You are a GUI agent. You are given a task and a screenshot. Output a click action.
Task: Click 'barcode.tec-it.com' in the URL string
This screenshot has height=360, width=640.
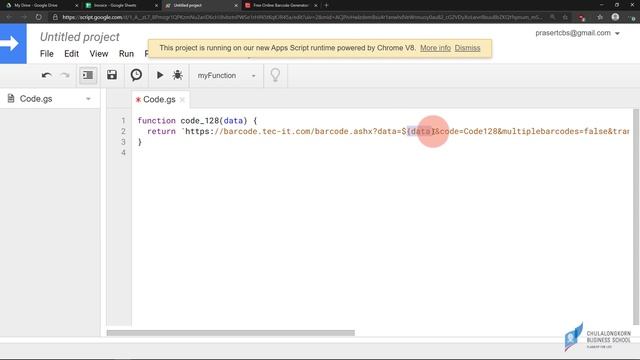[x=267, y=131]
